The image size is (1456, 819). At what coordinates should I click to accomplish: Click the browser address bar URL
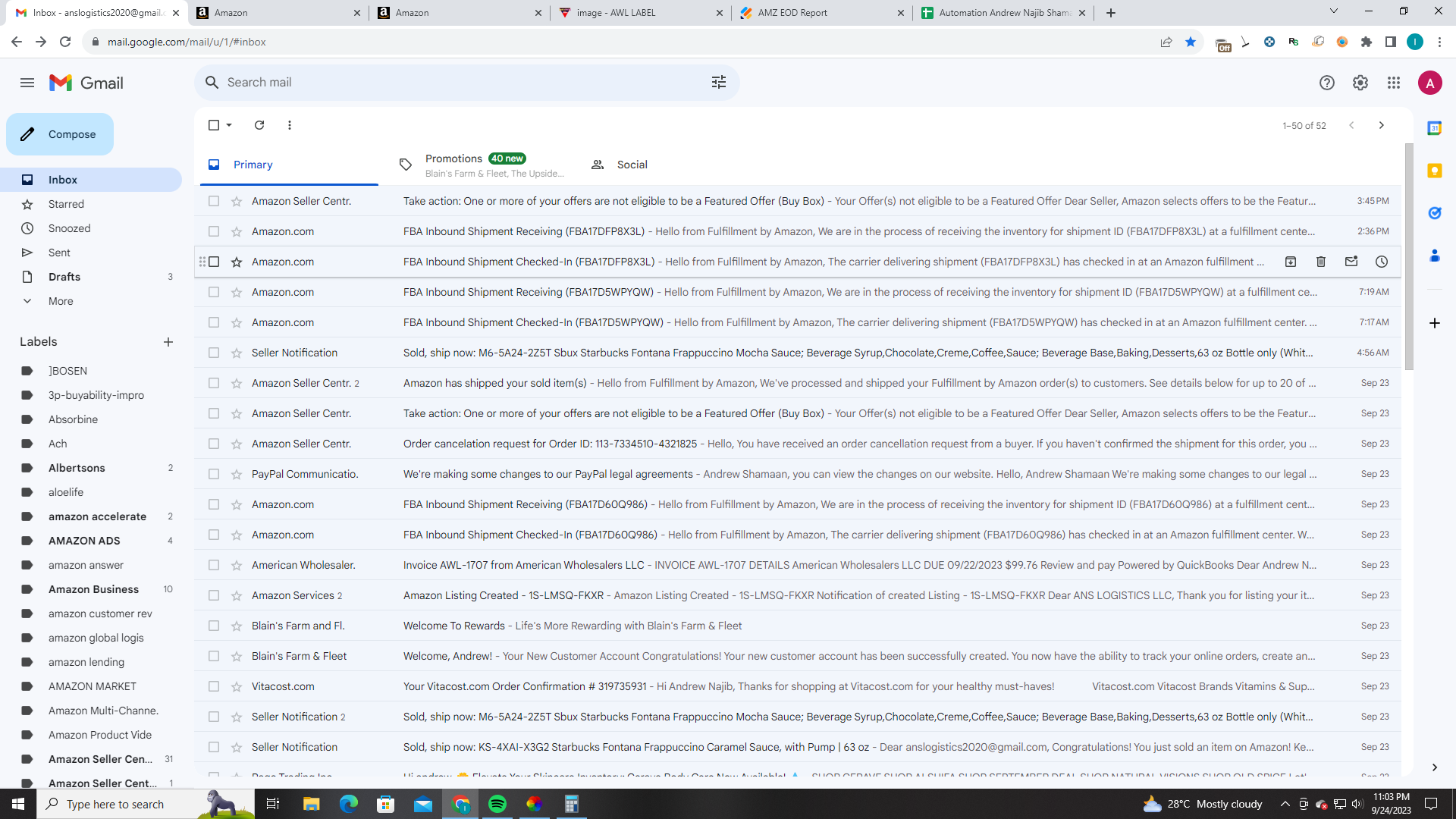(x=186, y=42)
